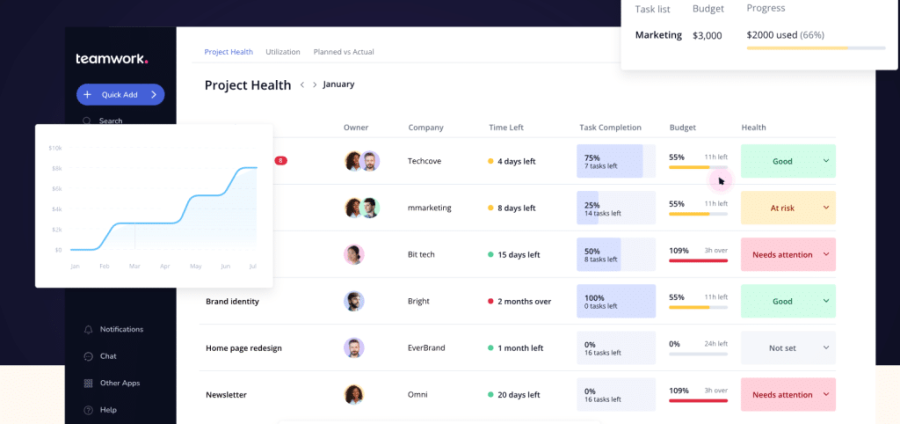Viewport: 900px width, 424px height.
Task: Open the At risk health dropdown for mmarketing
Action: point(788,208)
